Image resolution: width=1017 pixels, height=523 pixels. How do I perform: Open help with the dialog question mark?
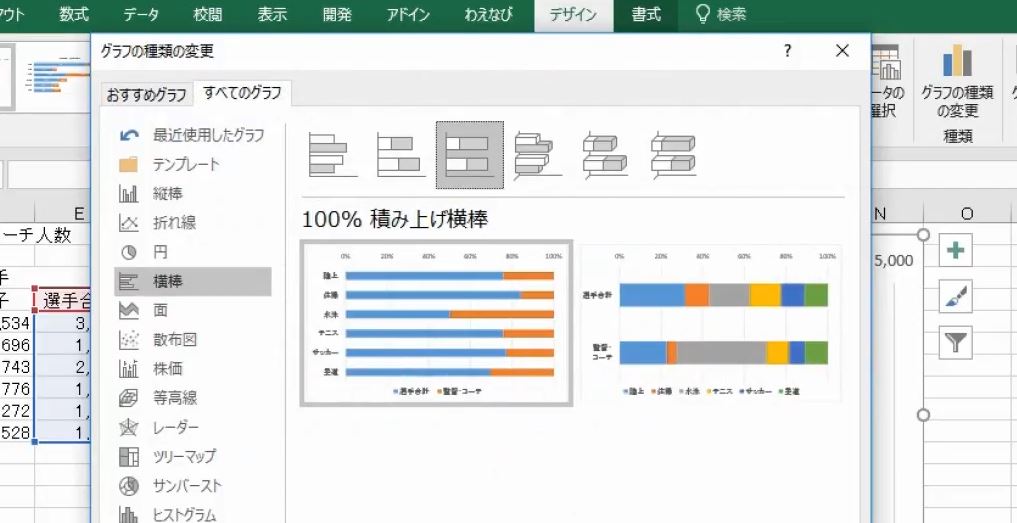pyautogui.click(x=787, y=51)
